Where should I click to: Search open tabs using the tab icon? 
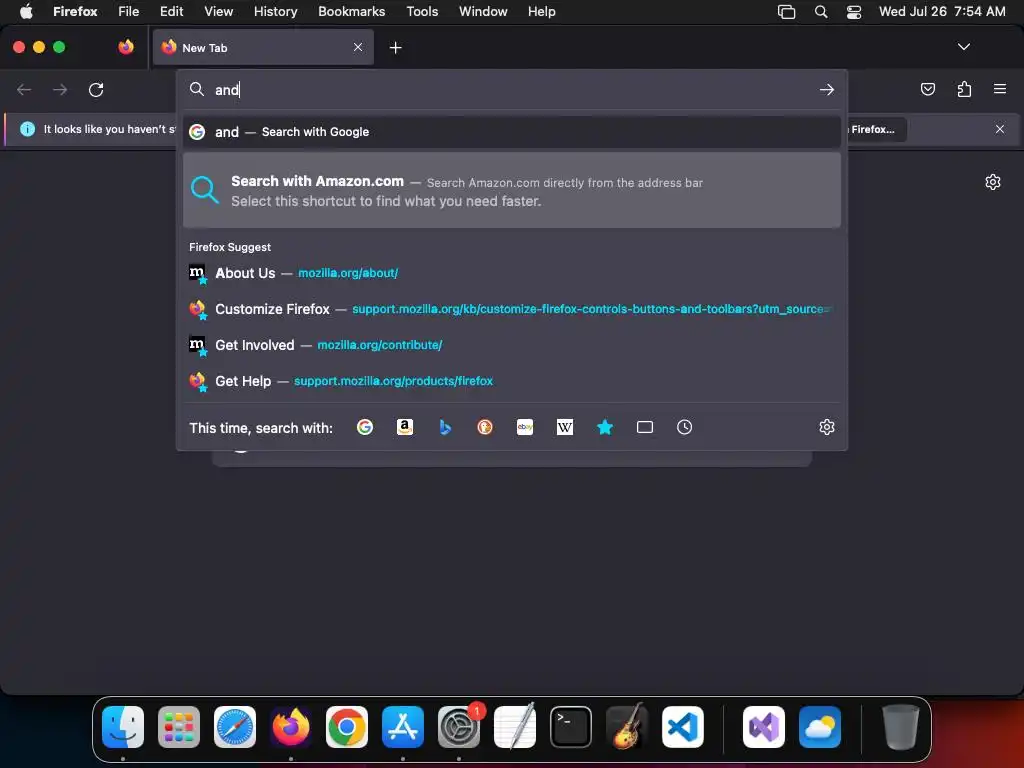(645, 427)
